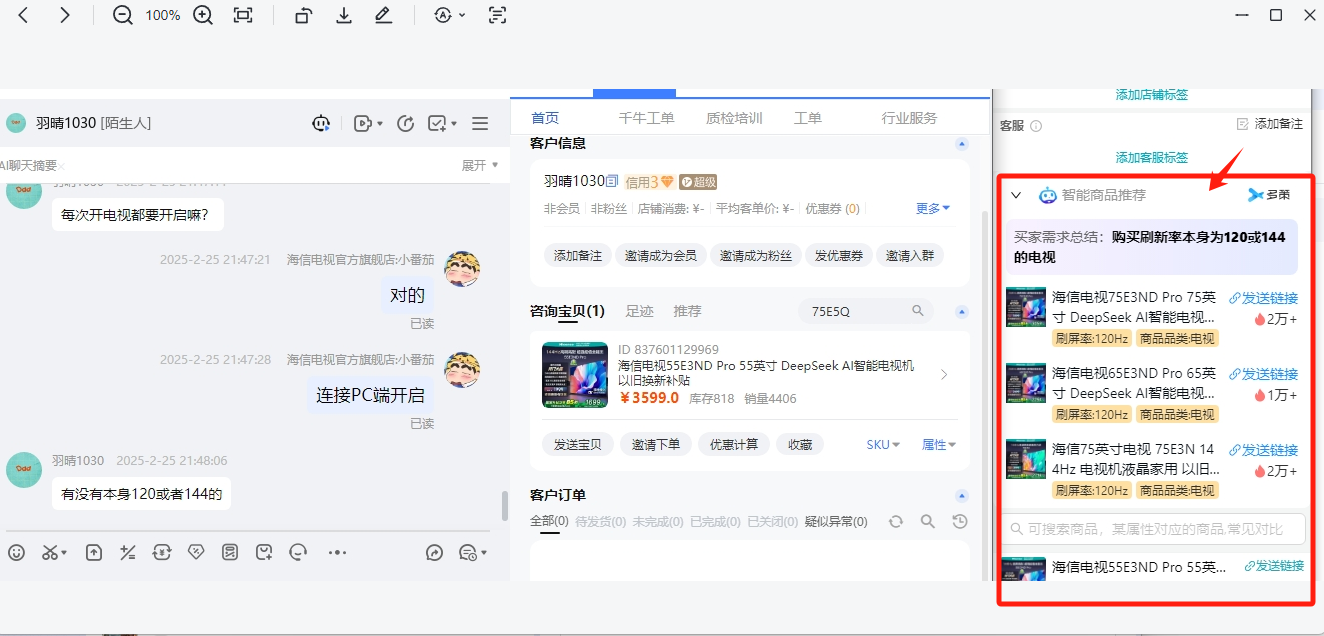Click the coupon tag icon in chat toolbar
This screenshot has height=636, width=1324.
(196, 552)
